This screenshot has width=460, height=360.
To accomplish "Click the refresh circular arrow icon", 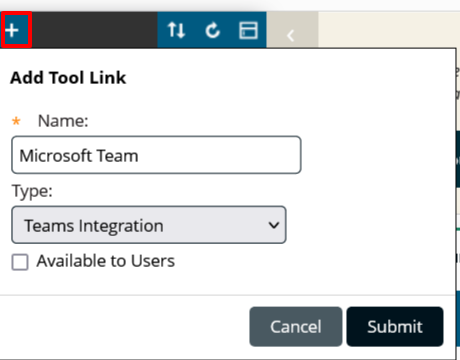I will [212, 30].
